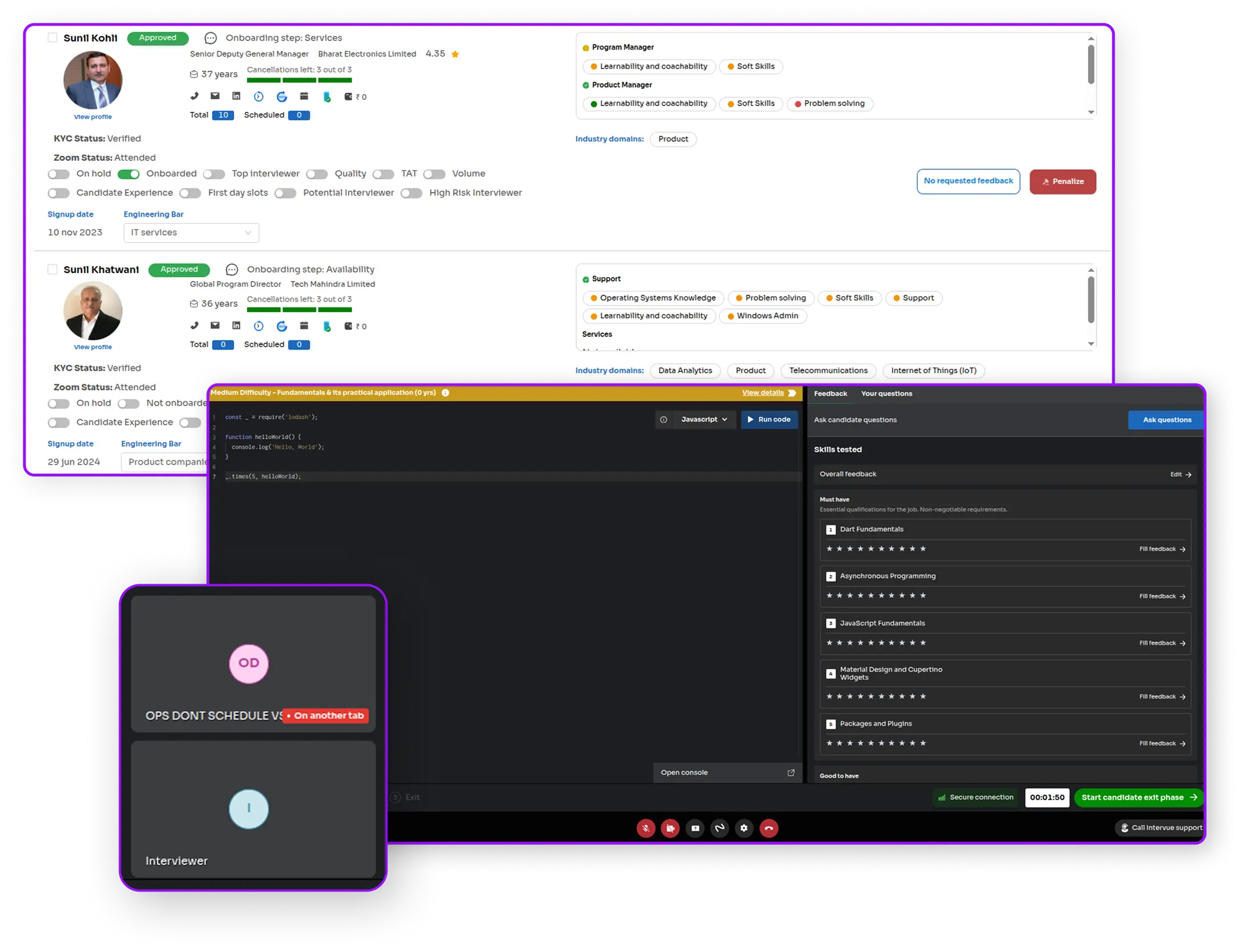Image resolution: width=1239 pixels, height=952 pixels.
Task: Switch to the Feedback tab
Action: (830, 394)
